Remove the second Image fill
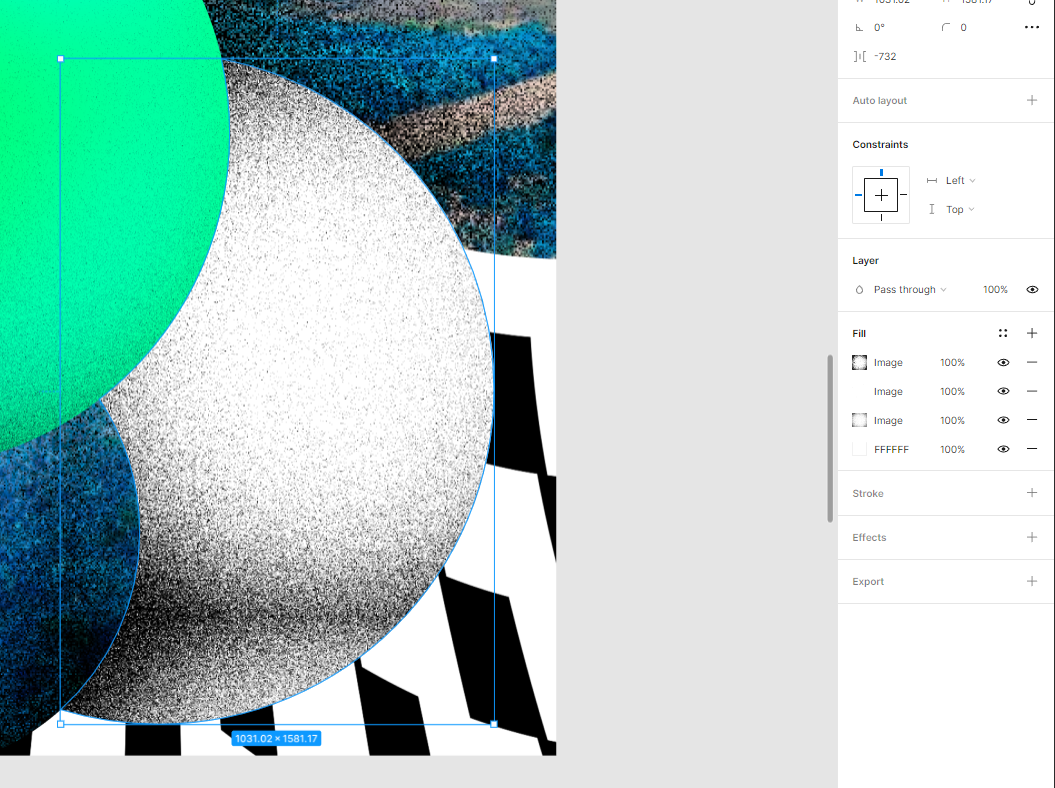 [x=1031, y=391]
